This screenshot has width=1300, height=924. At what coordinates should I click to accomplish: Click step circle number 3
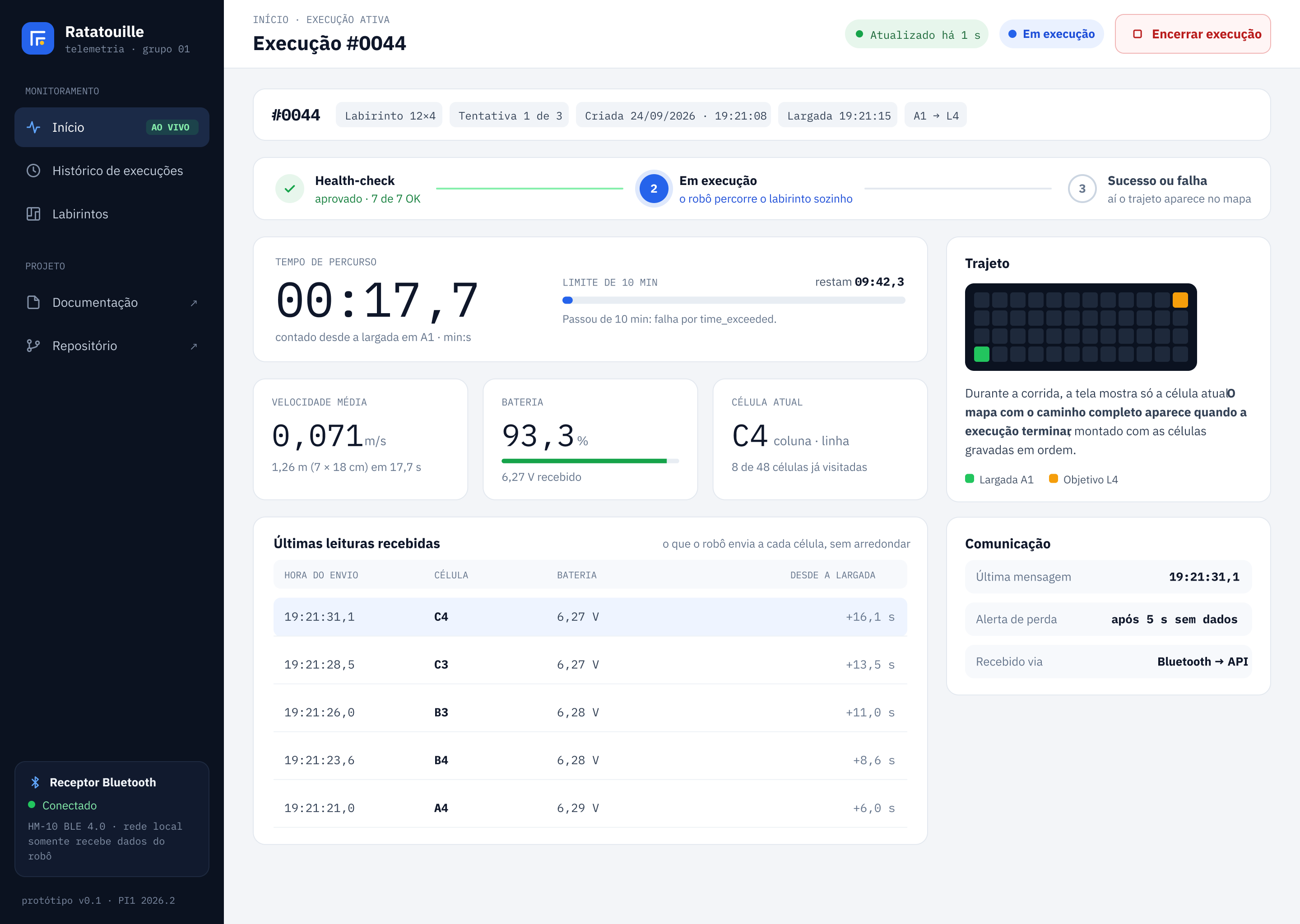tap(1082, 189)
